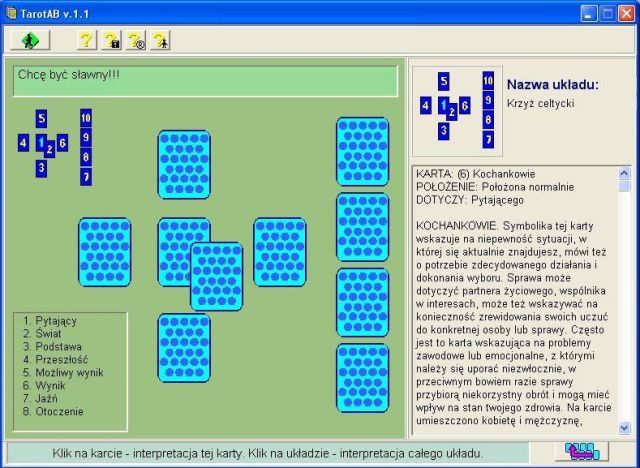Screen dimensions: 640x468
Task: Click '1. Pytający' in the legend list
Action: pyautogui.click(x=50, y=321)
